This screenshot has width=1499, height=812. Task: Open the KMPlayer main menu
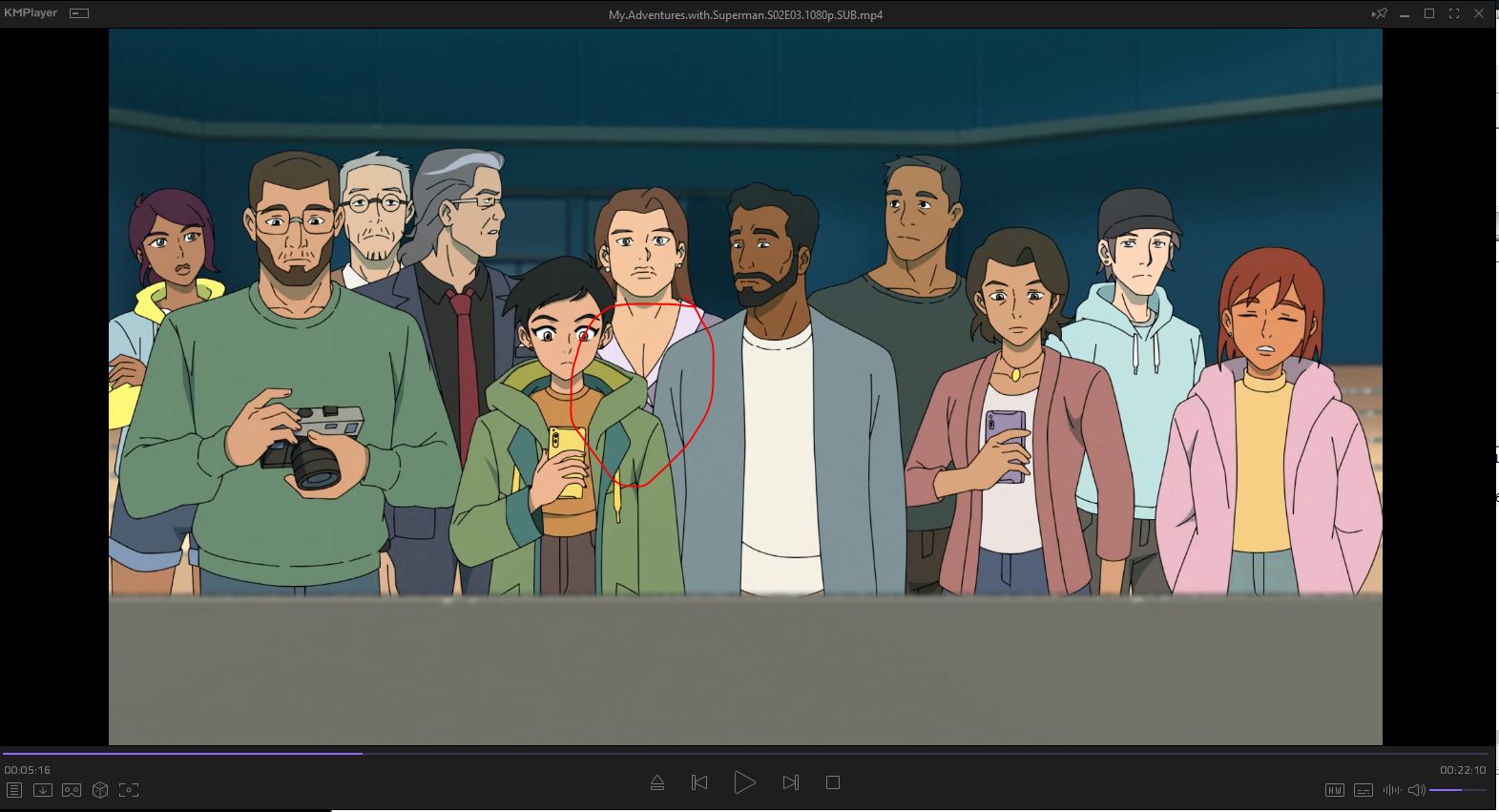(31, 13)
